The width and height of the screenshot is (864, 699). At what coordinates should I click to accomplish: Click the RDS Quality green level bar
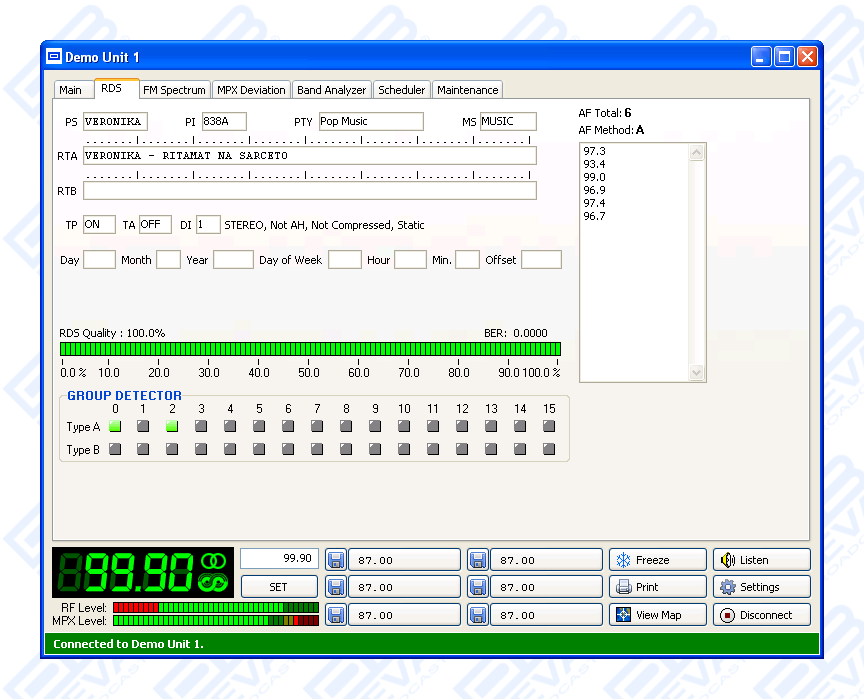310,349
